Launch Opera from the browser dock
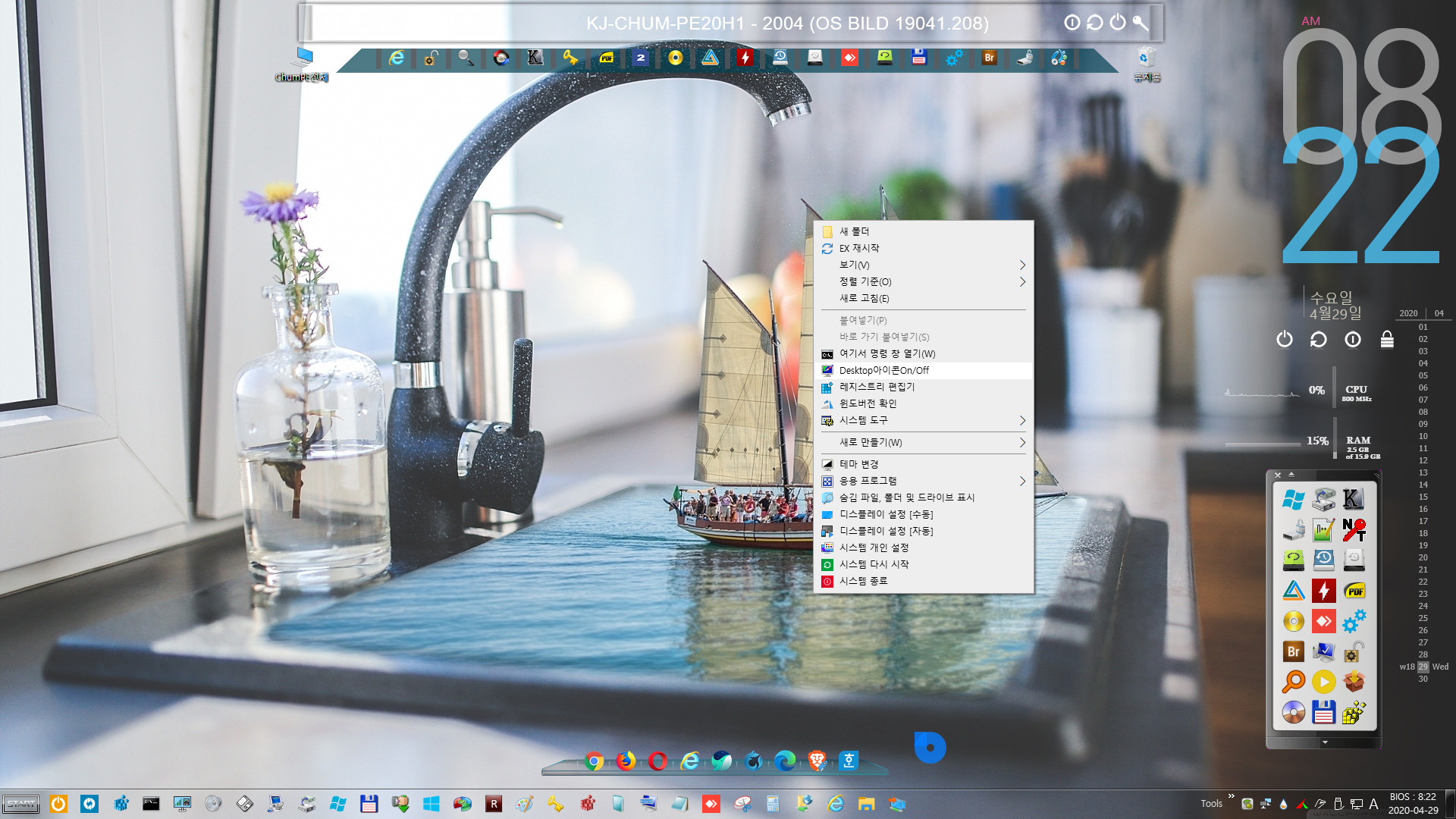This screenshot has width=1456, height=819. tap(657, 761)
